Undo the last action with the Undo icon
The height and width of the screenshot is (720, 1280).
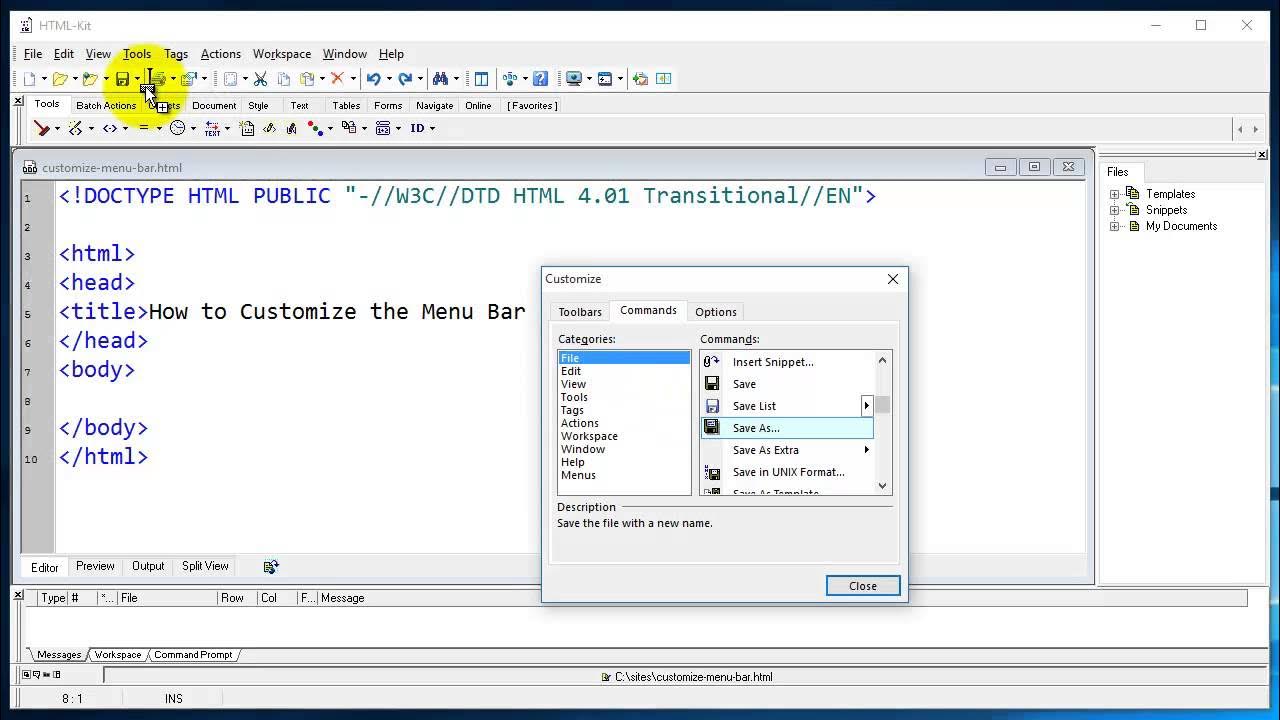coord(375,78)
